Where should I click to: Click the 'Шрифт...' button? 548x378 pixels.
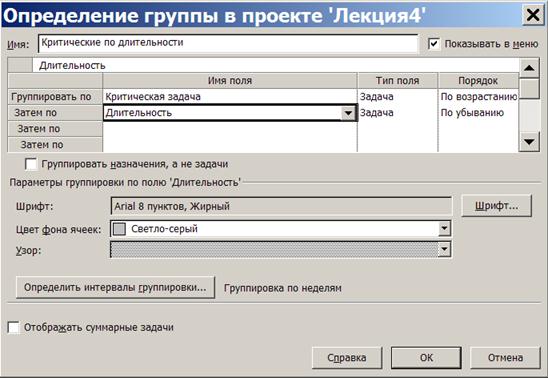pos(496,206)
